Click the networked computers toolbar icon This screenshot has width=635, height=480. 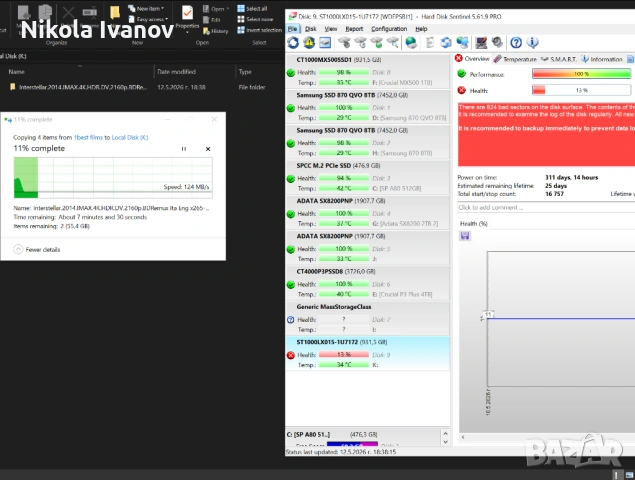(462, 43)
